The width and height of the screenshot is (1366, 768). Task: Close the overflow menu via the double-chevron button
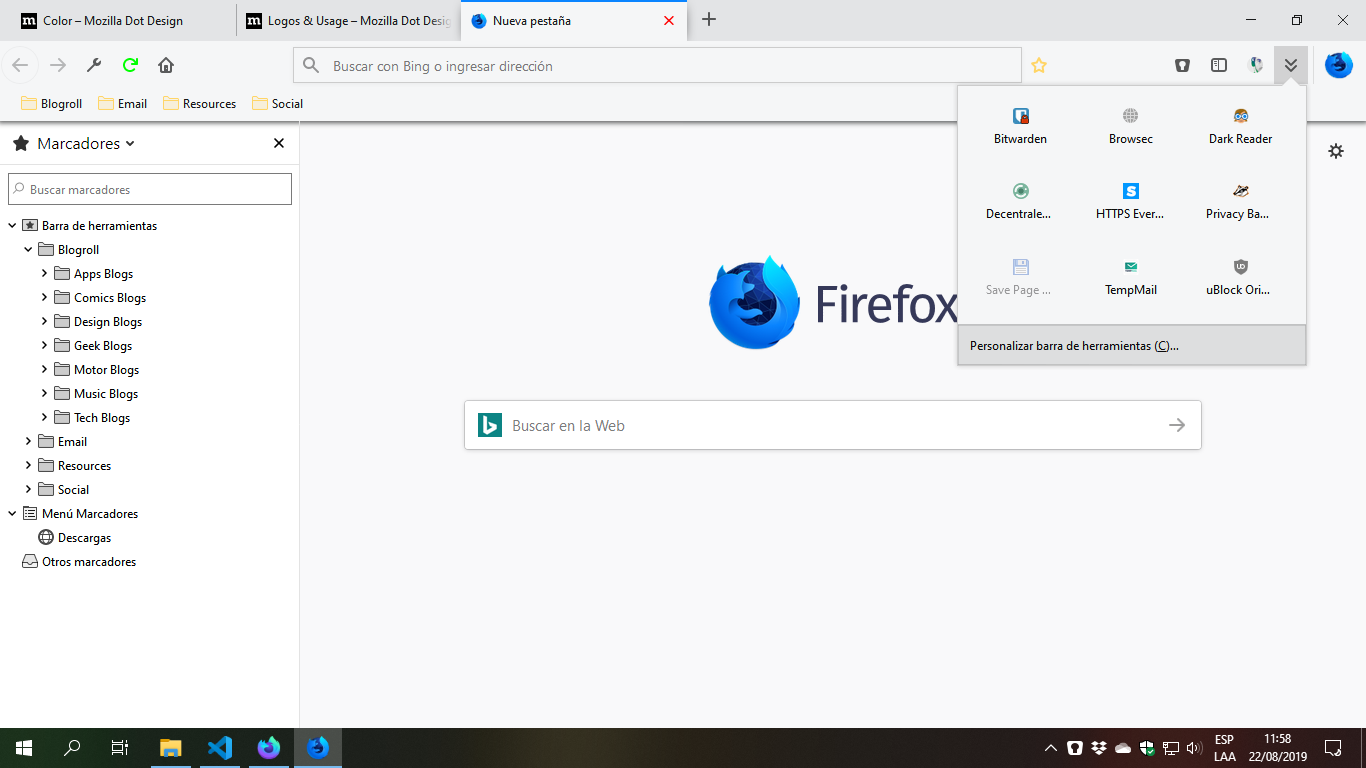coord(1291,65)
